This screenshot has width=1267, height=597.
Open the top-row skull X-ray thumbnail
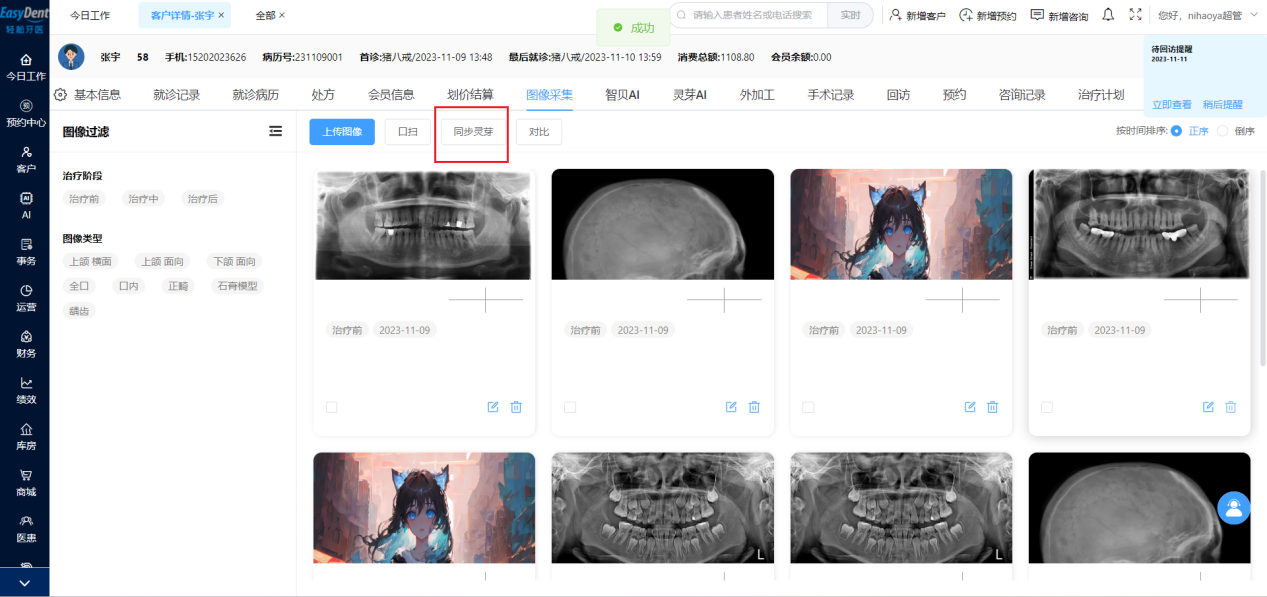tap(663, 224)
